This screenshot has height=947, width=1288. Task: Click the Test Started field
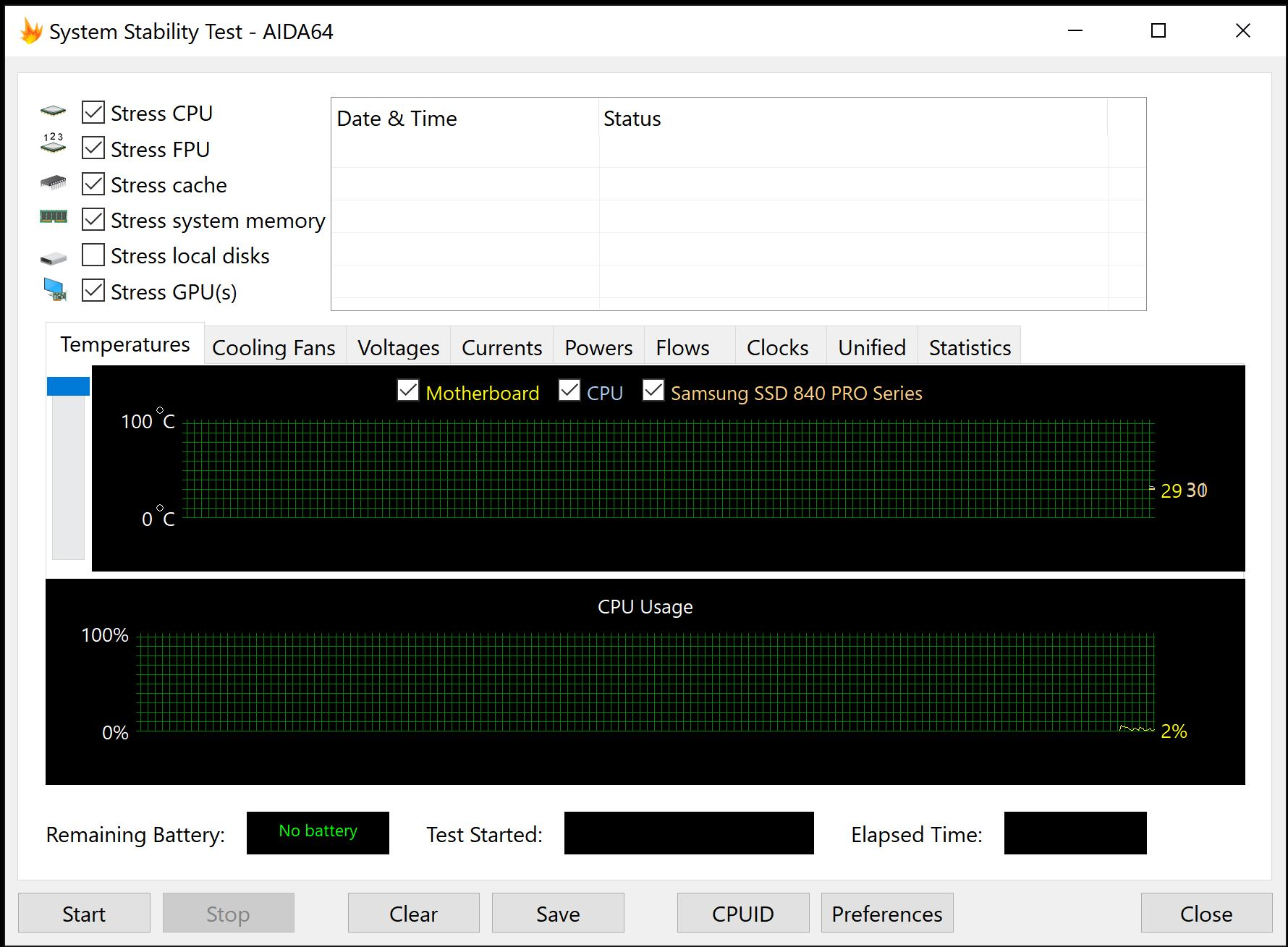pos(689,833)
